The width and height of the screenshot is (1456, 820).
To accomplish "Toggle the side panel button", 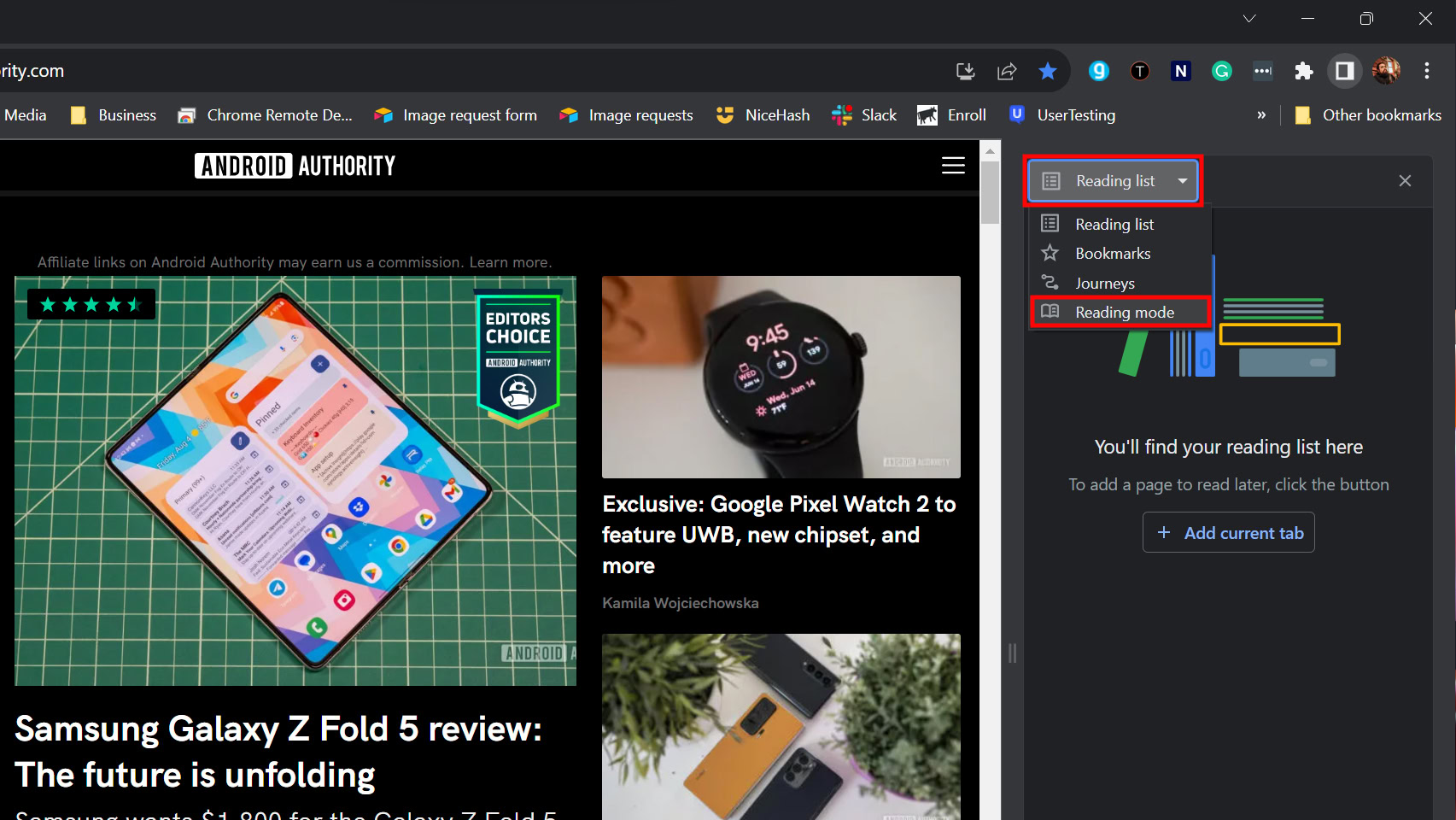I will 1344,71.
